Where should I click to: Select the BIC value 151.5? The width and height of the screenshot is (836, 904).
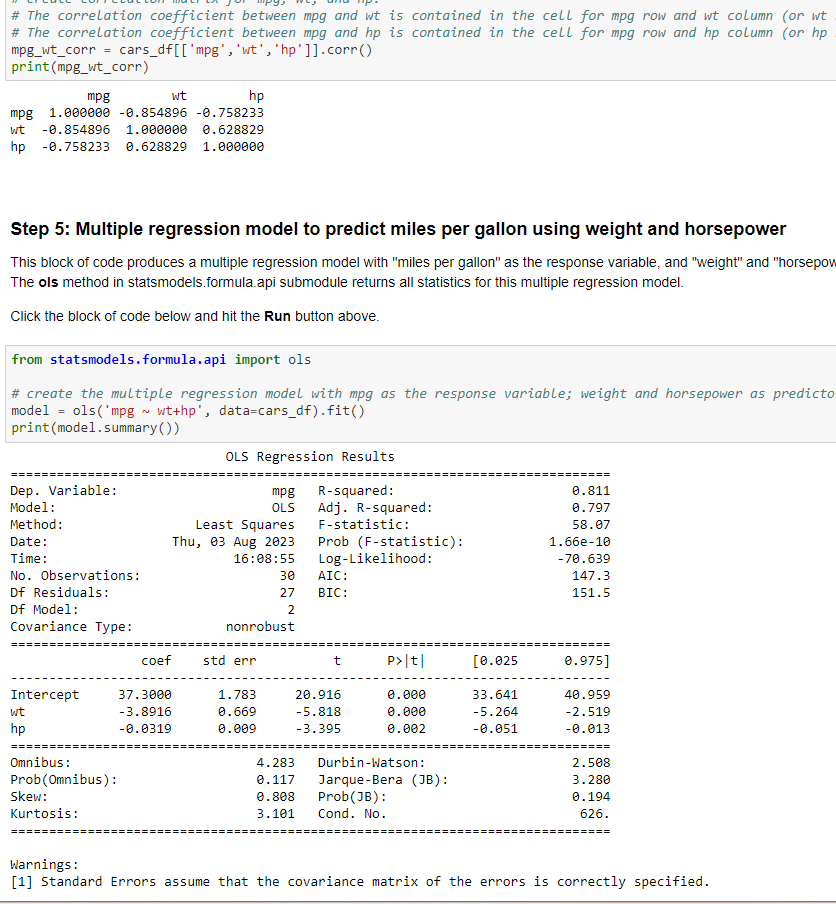(591, 593)
